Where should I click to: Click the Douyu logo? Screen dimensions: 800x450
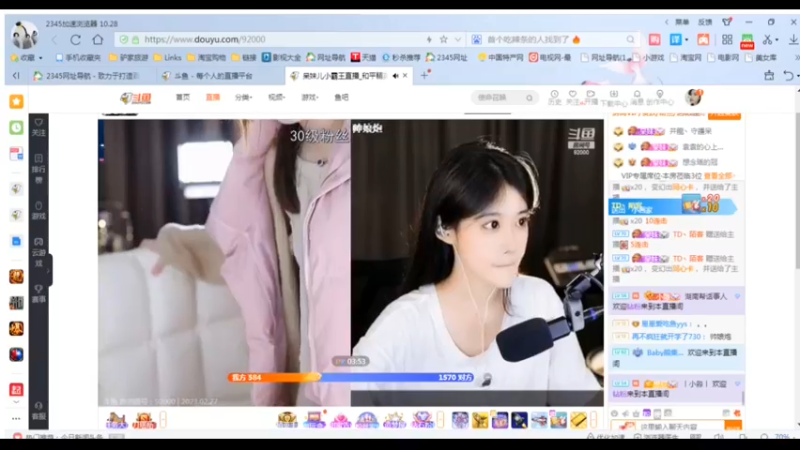click(x=136, y=97)
